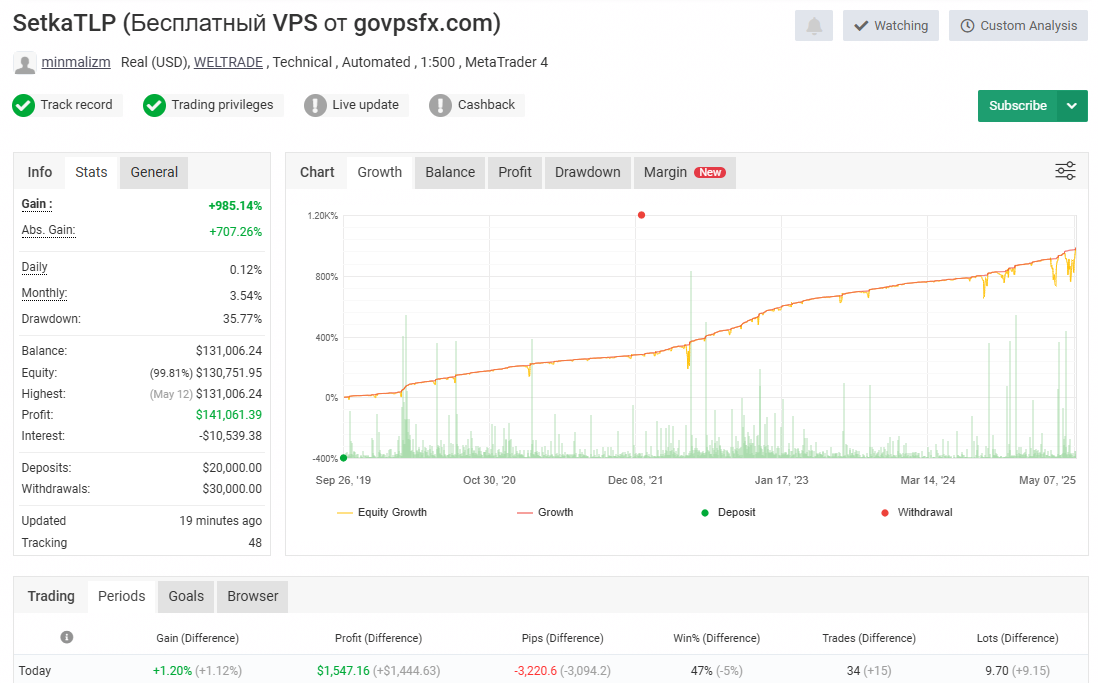Open the chart settings sliders icon
The image size is (1098, 683).
tap(1065, 171)
